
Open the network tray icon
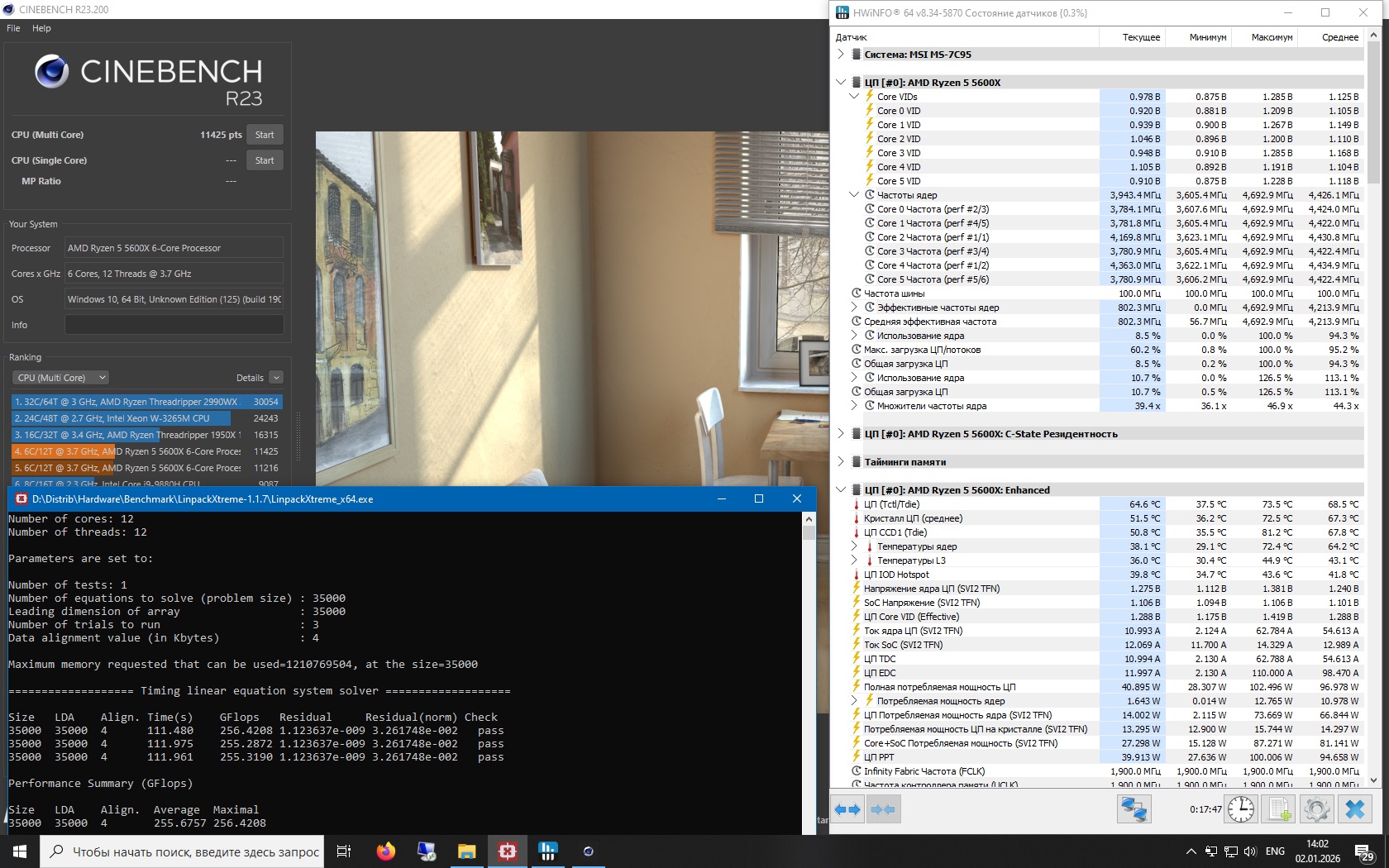click(1230, 851)
